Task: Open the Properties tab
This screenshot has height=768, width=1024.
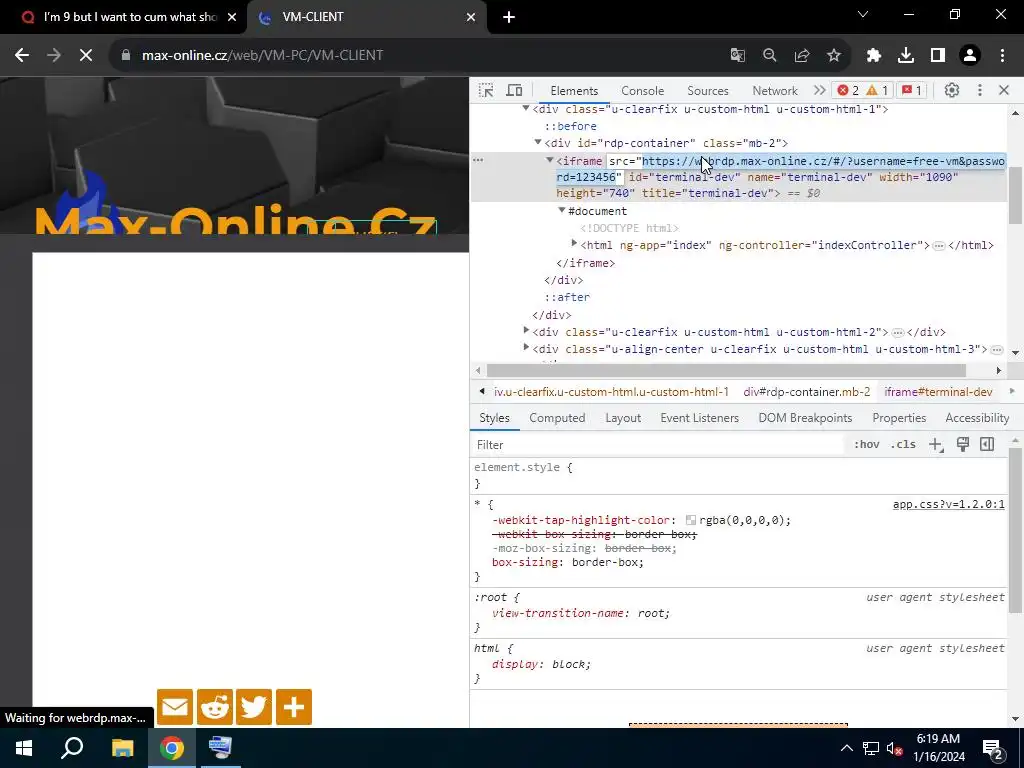Action: [899, 418]
